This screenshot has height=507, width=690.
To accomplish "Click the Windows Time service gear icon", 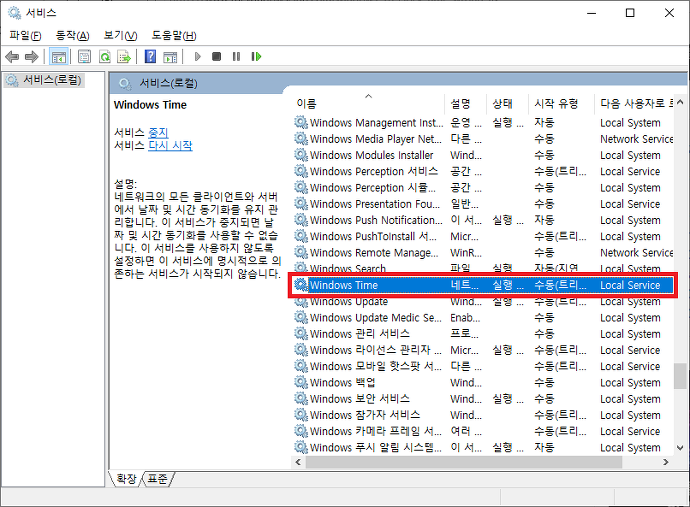I will [301, 285].
